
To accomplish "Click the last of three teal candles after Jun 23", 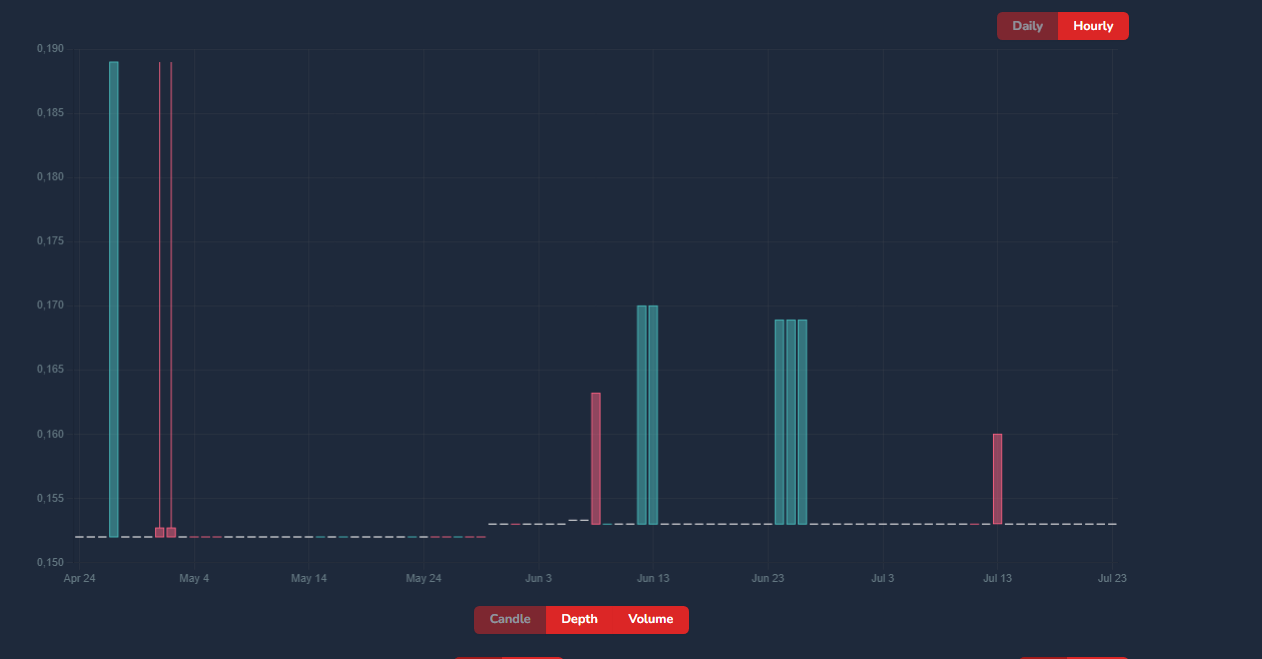I will pyautogui.click(x=803, y=422).
